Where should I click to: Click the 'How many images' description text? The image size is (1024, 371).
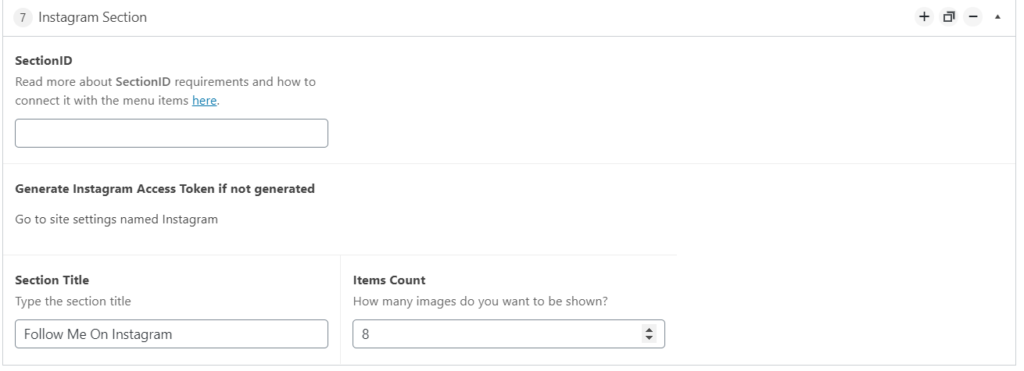[x=481, y=302]
